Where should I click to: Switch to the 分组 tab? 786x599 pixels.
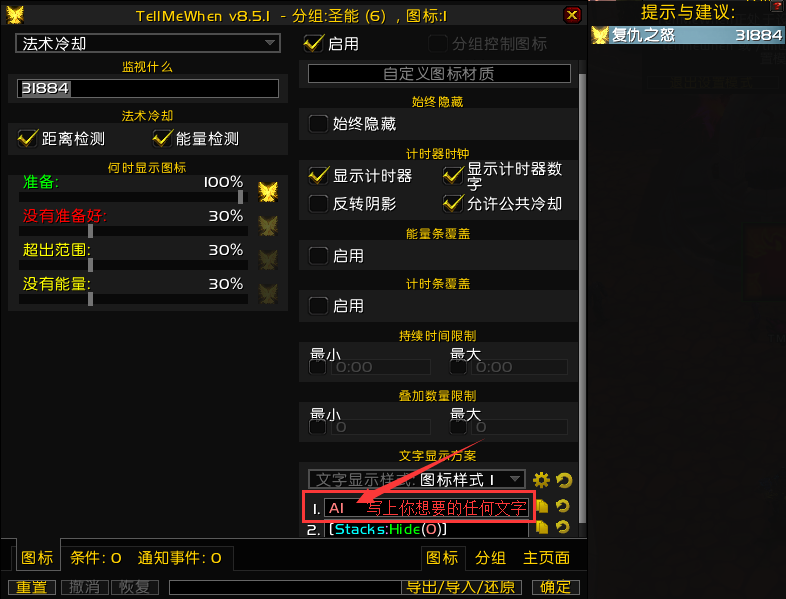point(490,558)
